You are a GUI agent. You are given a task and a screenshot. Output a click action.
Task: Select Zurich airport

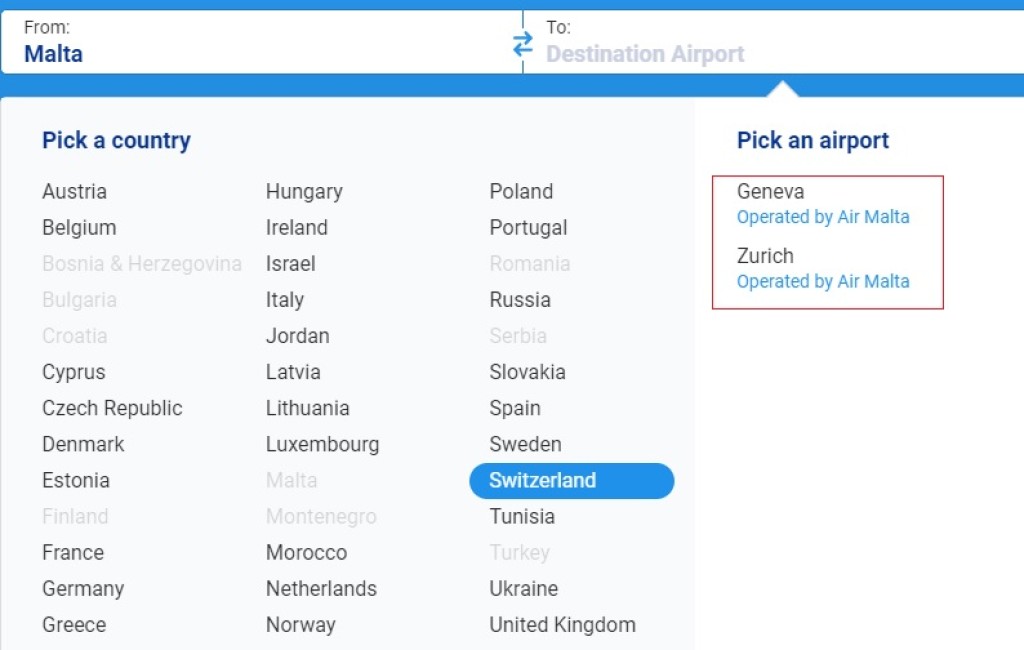(x=765, y=256)
